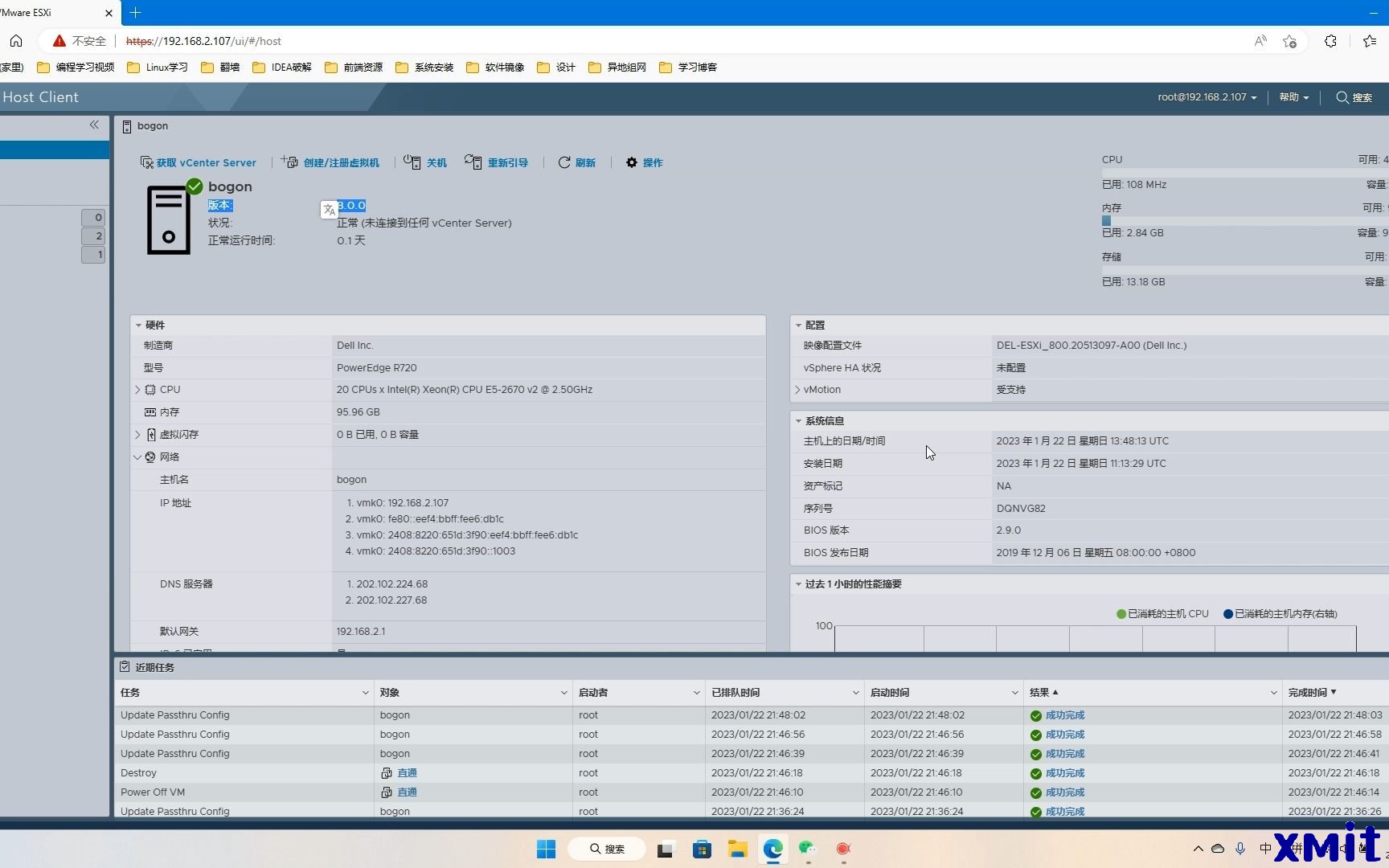Viewport: 1389px width, 868px height.
Task: Click the Get vCenter Server button
Action: (199, 162)
